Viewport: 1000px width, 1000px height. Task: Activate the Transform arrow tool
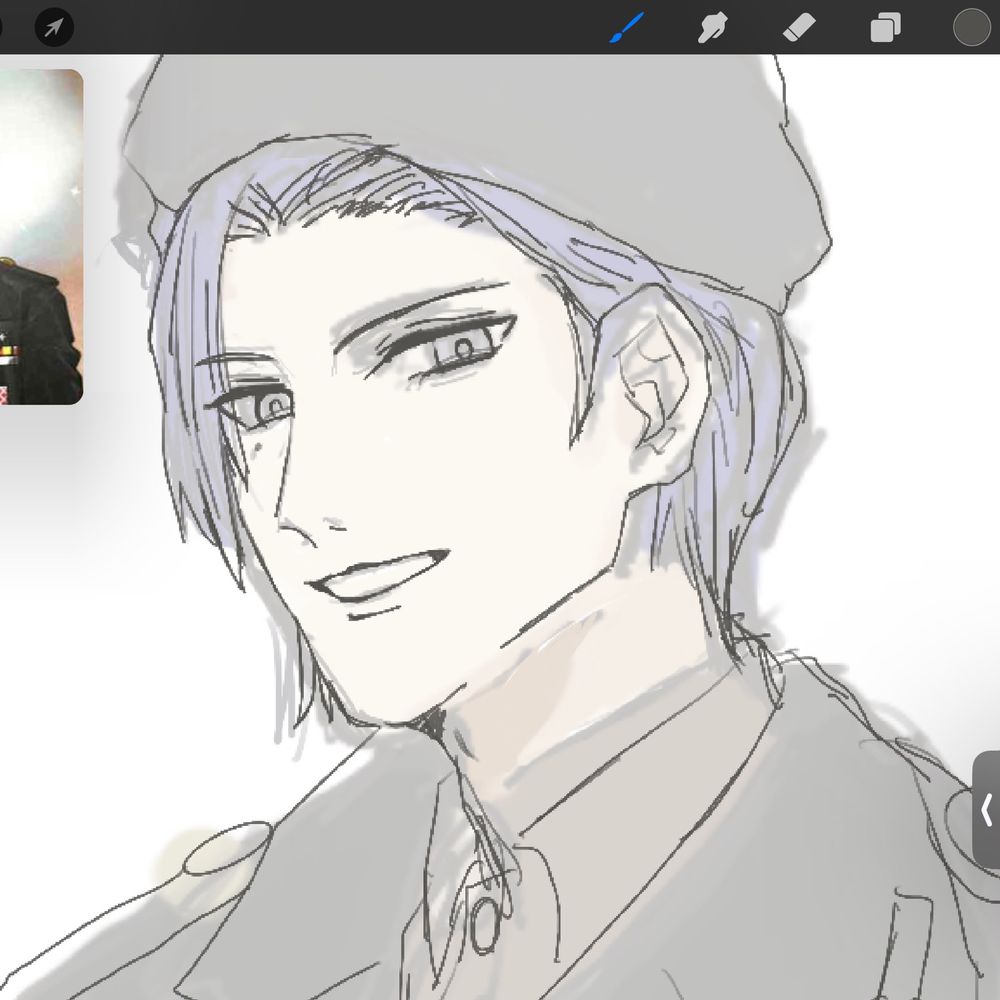54,27
